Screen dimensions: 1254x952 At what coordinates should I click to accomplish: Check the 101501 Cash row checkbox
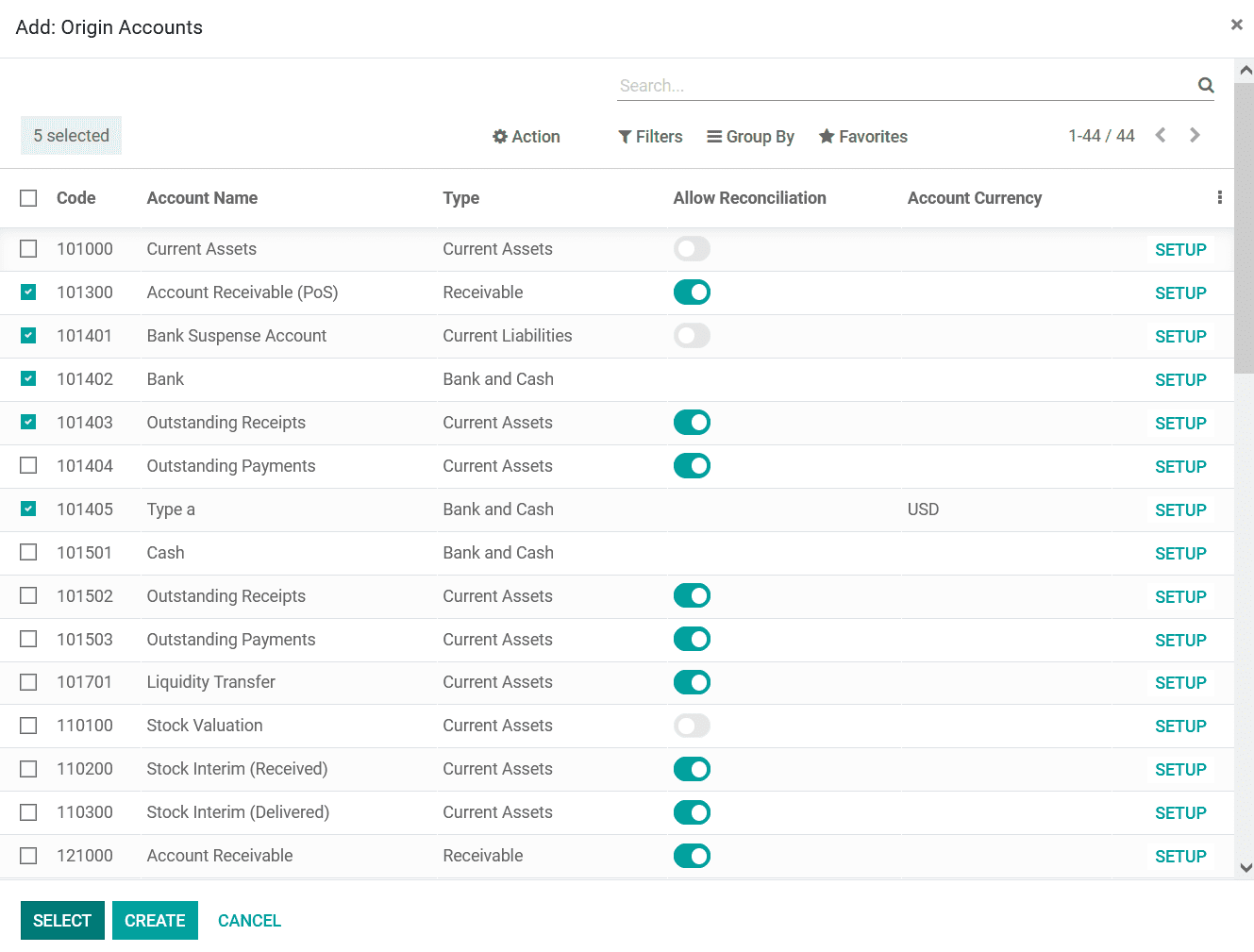click(28, 553)
